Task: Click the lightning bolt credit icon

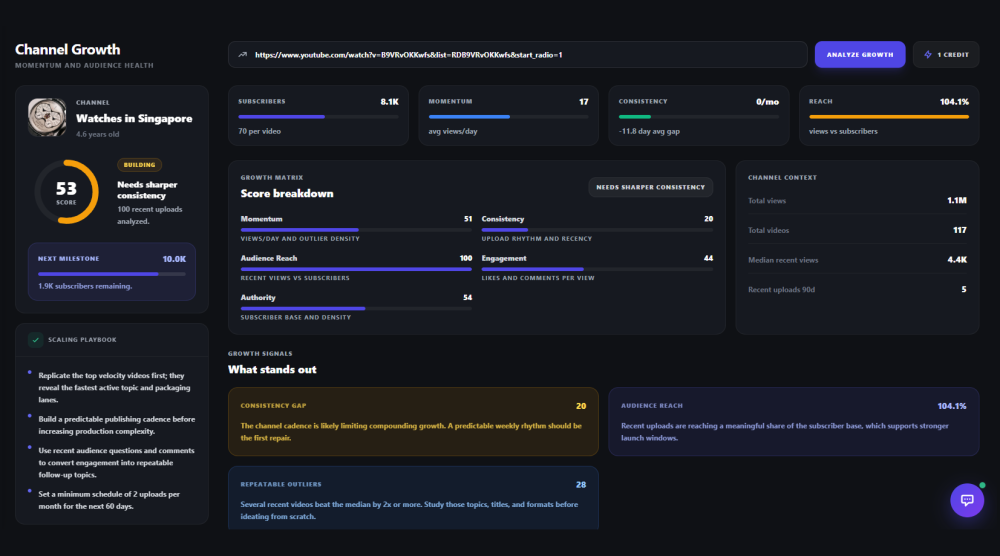Action: tap(928, 55)
